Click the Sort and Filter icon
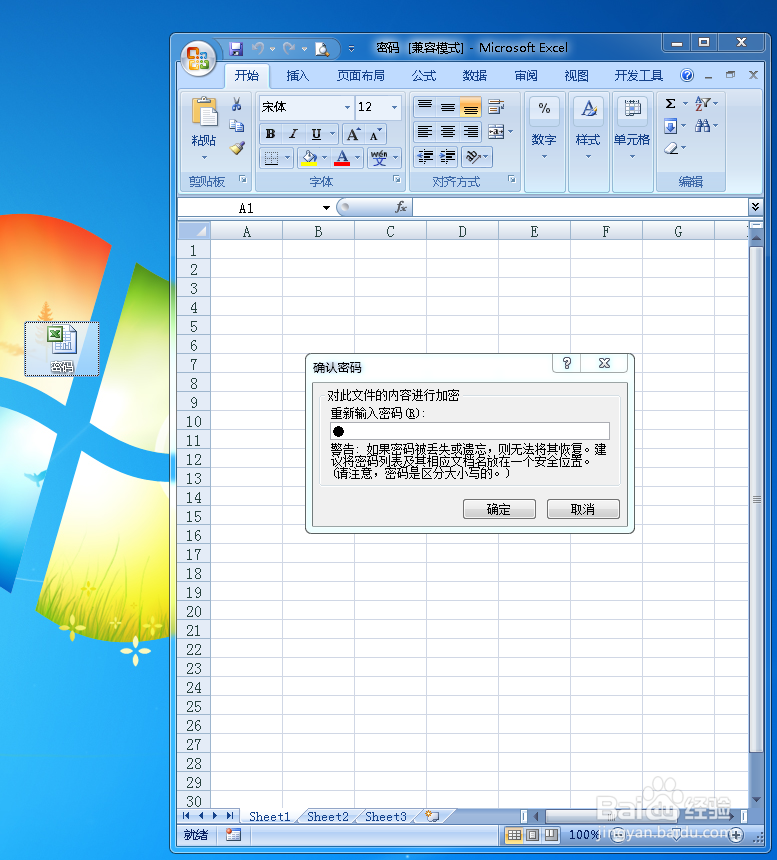777x860 pixels. click(x=702, y=103)
